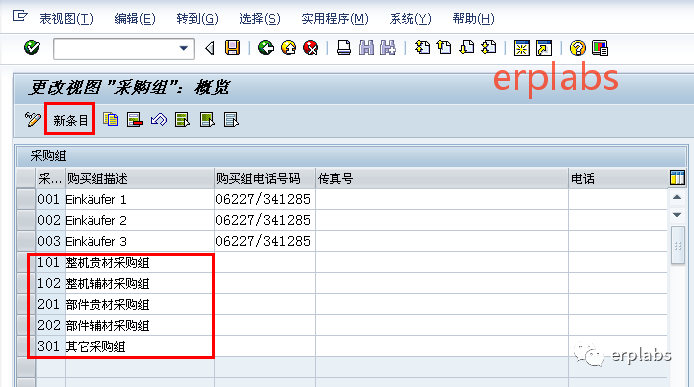Screen dimensions: 694x387
Task: Click the 其它采购组 cell
Action: click(140, 346)
